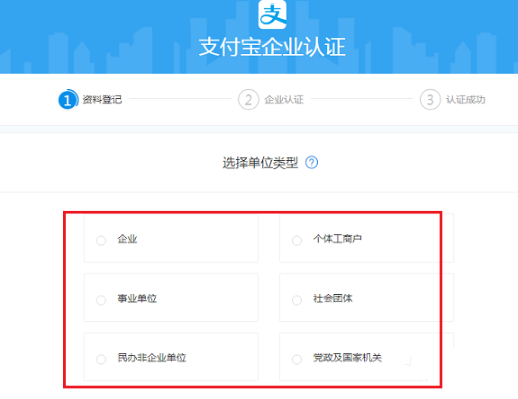Click the 社会团体 option label
The height and width of the screenshot is (399, 518).
pyautogui.click(x=333, y=298)
